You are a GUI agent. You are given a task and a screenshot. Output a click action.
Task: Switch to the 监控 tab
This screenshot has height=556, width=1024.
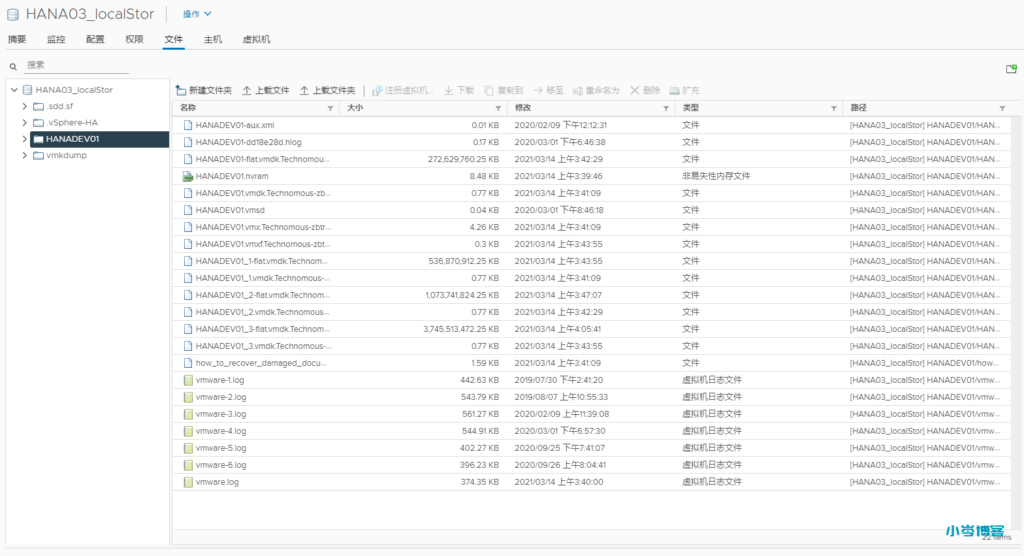(56, 39)
